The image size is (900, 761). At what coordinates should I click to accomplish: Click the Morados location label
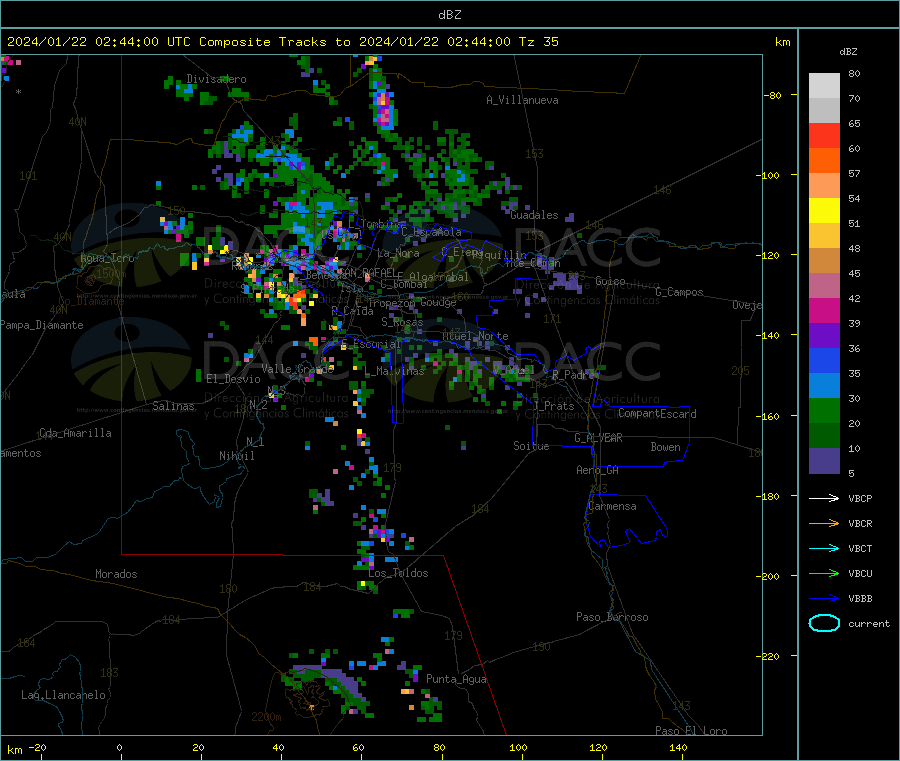[x=117, y=574]
